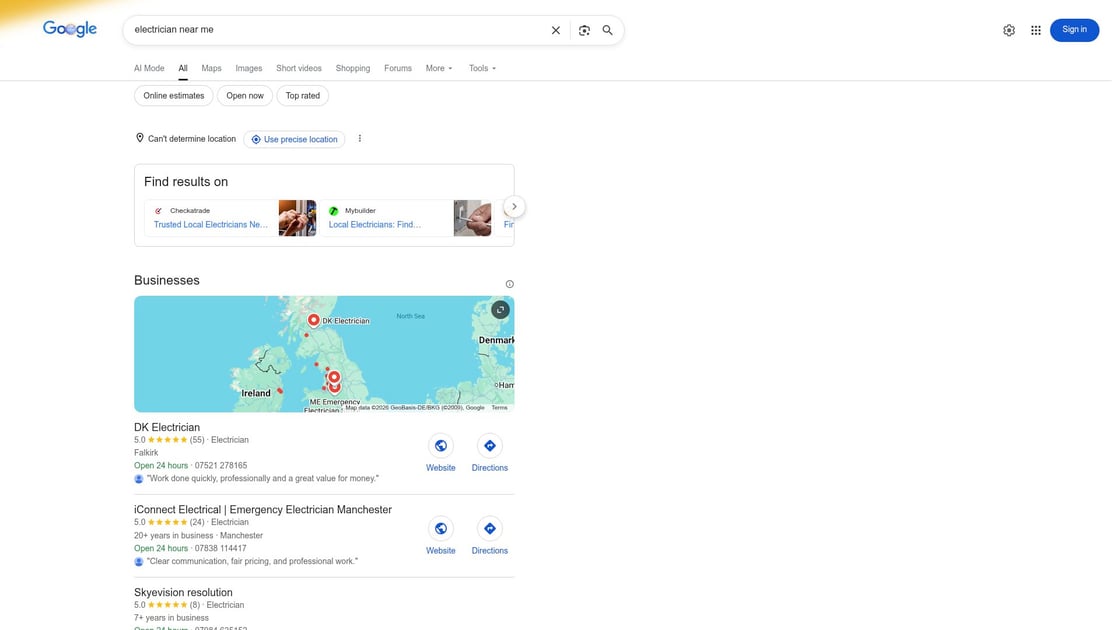Toggle the Top rated filter chip

click(303, 96)
